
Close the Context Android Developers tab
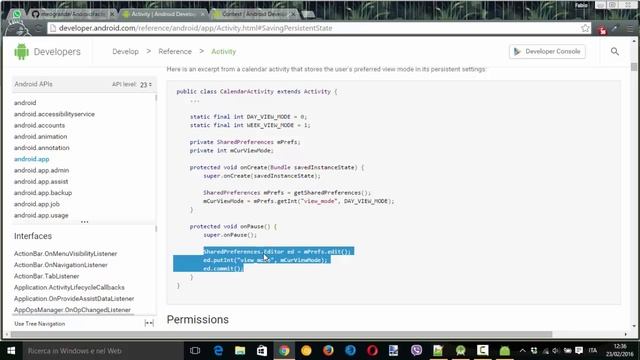point(293,14)
